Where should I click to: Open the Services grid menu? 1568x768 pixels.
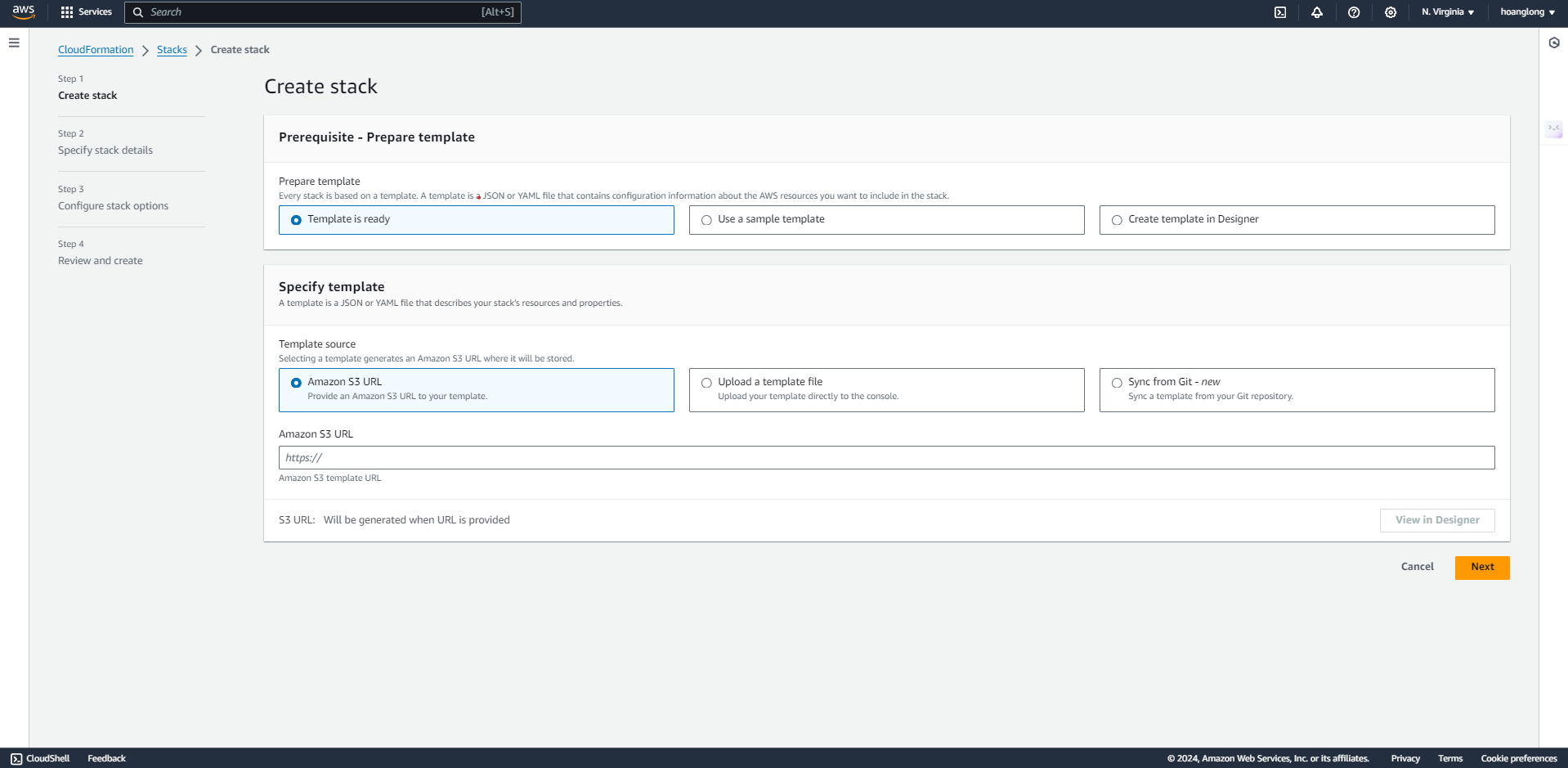click(86, 12)
